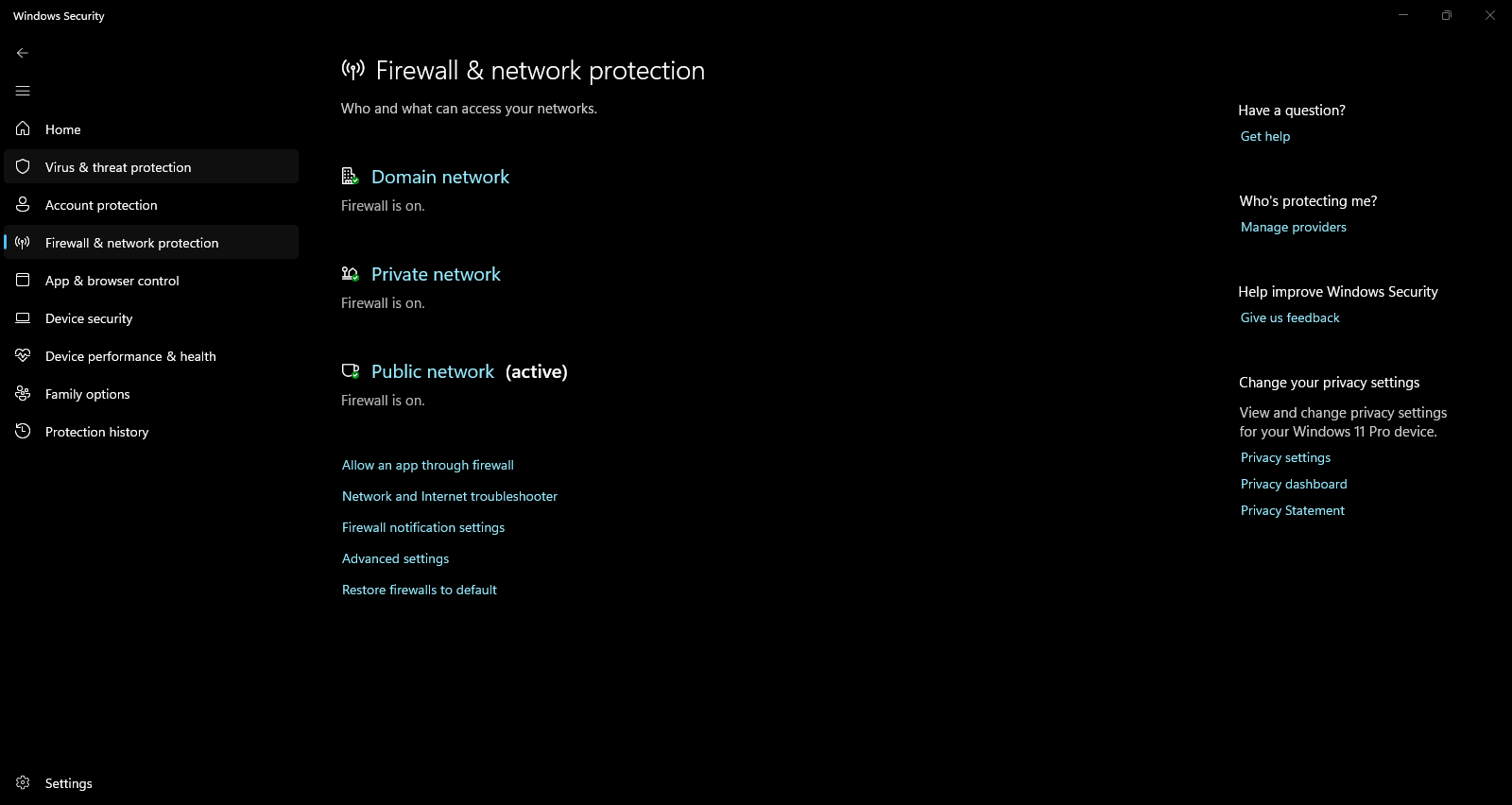This screenshot has height=805, width=1512.
Task: Click the Device performance & health heart icon
Action: 23,356
